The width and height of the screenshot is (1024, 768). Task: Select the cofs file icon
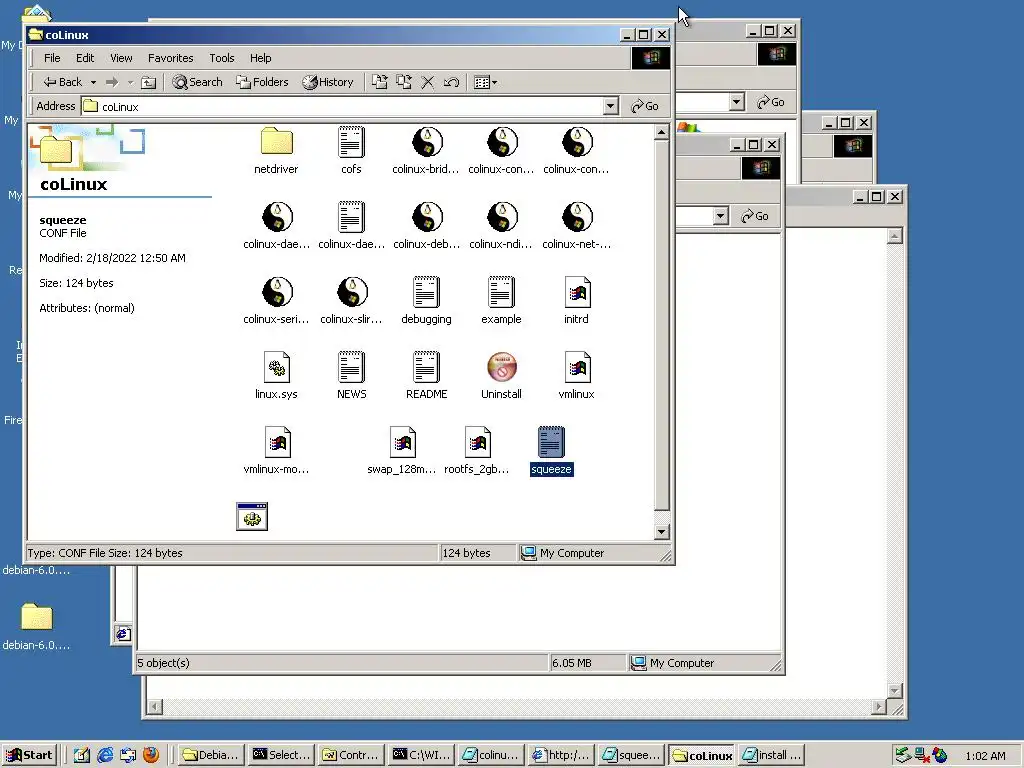351,142
